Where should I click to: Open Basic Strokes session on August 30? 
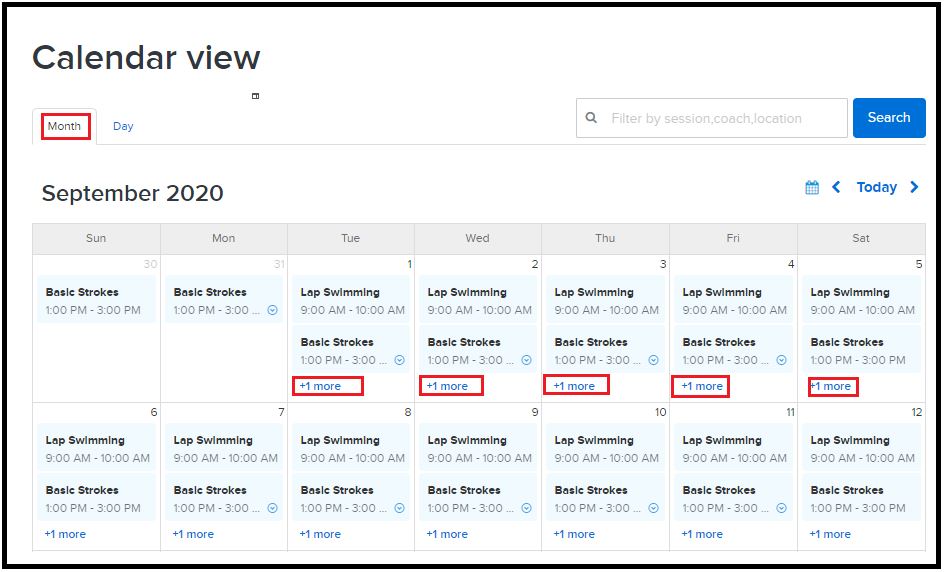pyautogui.click(x=96, y=300)
